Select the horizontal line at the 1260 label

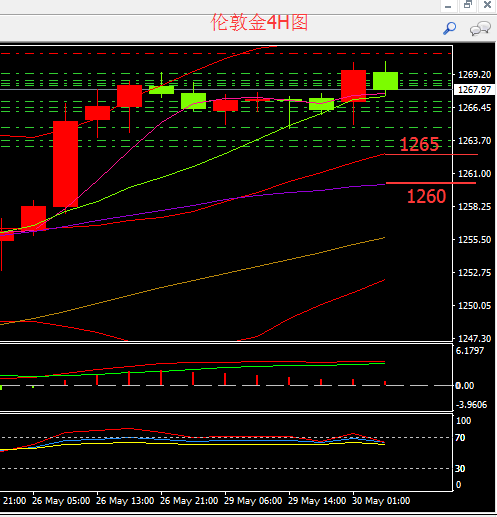431,183
